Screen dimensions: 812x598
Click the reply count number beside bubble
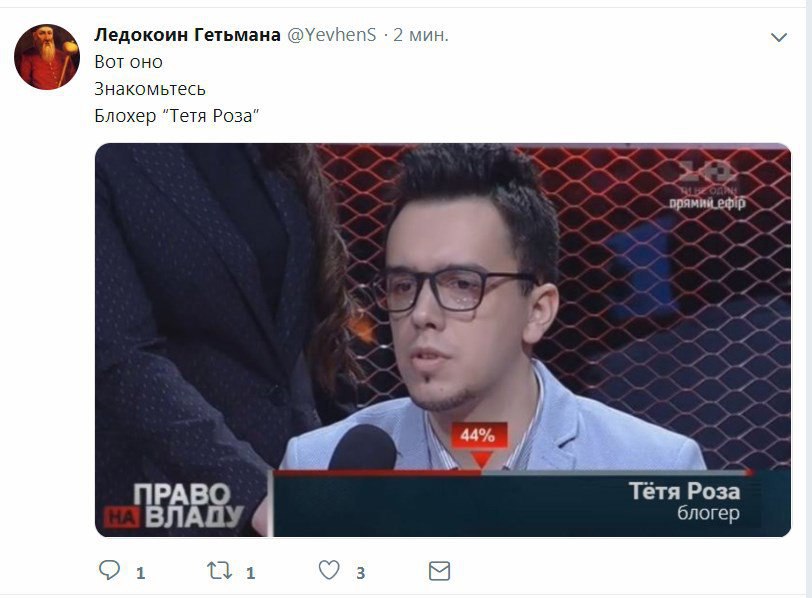[x=140, y=573]
